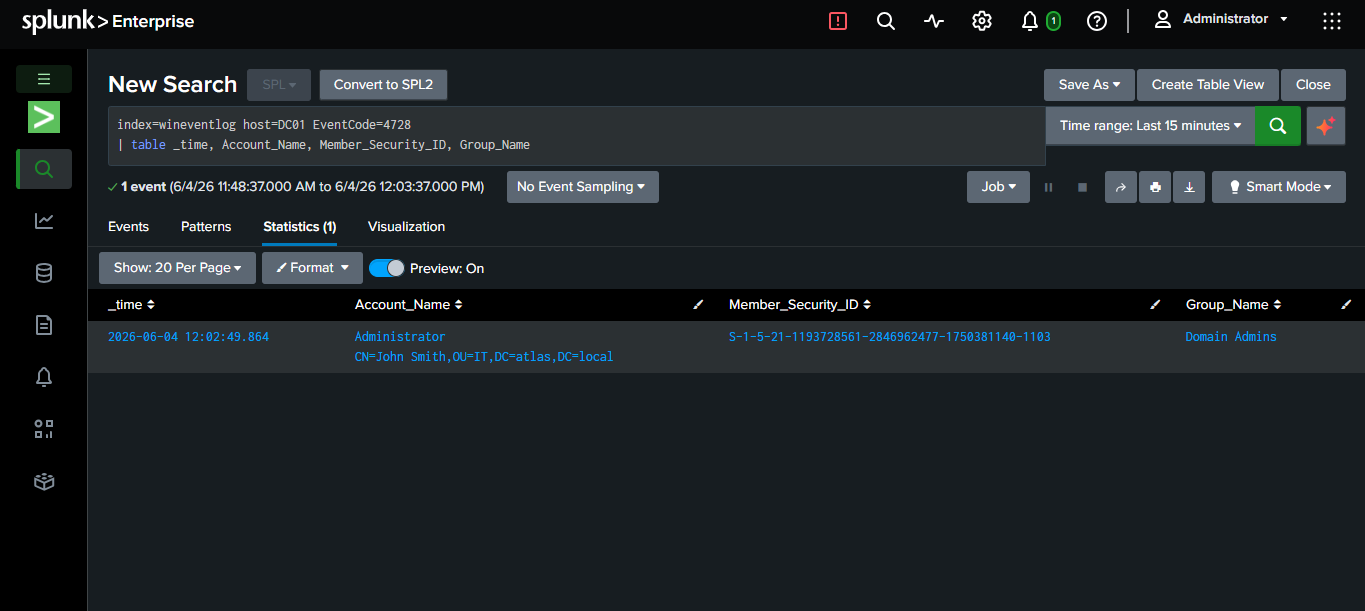The width and height of the screenshot is (1365, 611).
Task: Click the Administrator account name value
Action: 400,337
